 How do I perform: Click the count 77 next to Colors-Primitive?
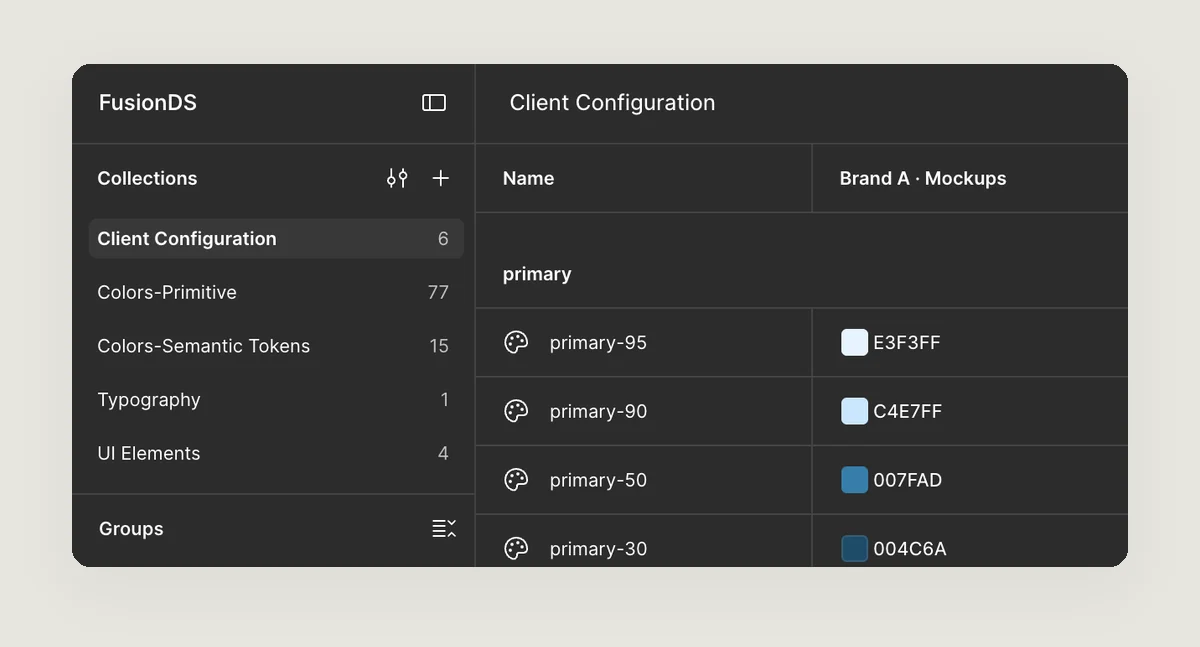click(x=438, y=292)
